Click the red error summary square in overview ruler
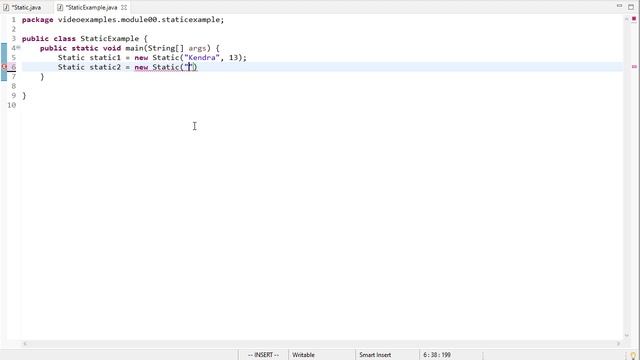Image resolution: width=640 pixels, height=360 pixels. click(x=634, y=19)
